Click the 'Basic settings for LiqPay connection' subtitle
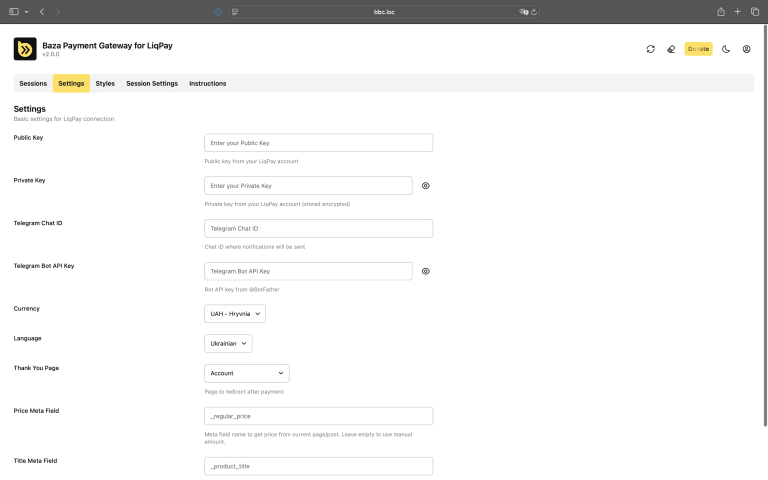This screenshot has height=480, width=768. pyautogui.click(x=64, y=119)
